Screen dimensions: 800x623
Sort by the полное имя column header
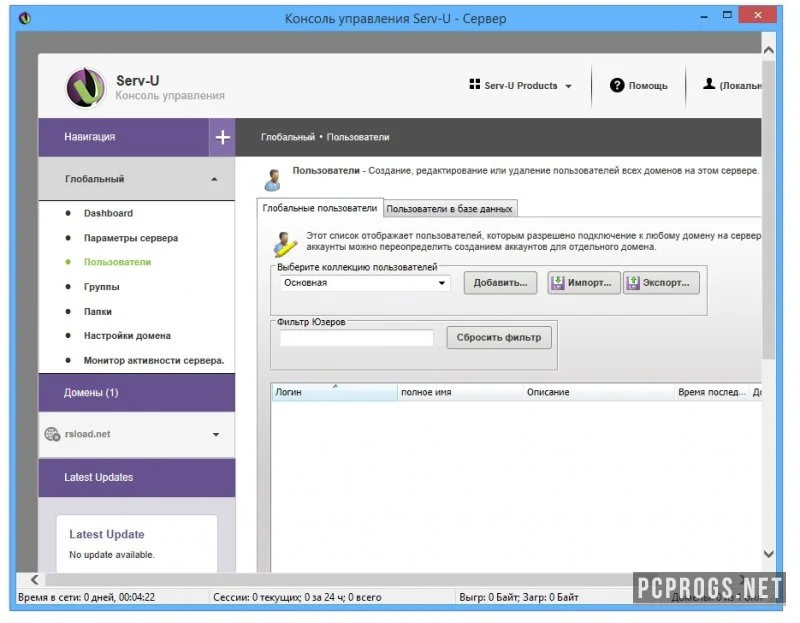(x=460, y=392)
